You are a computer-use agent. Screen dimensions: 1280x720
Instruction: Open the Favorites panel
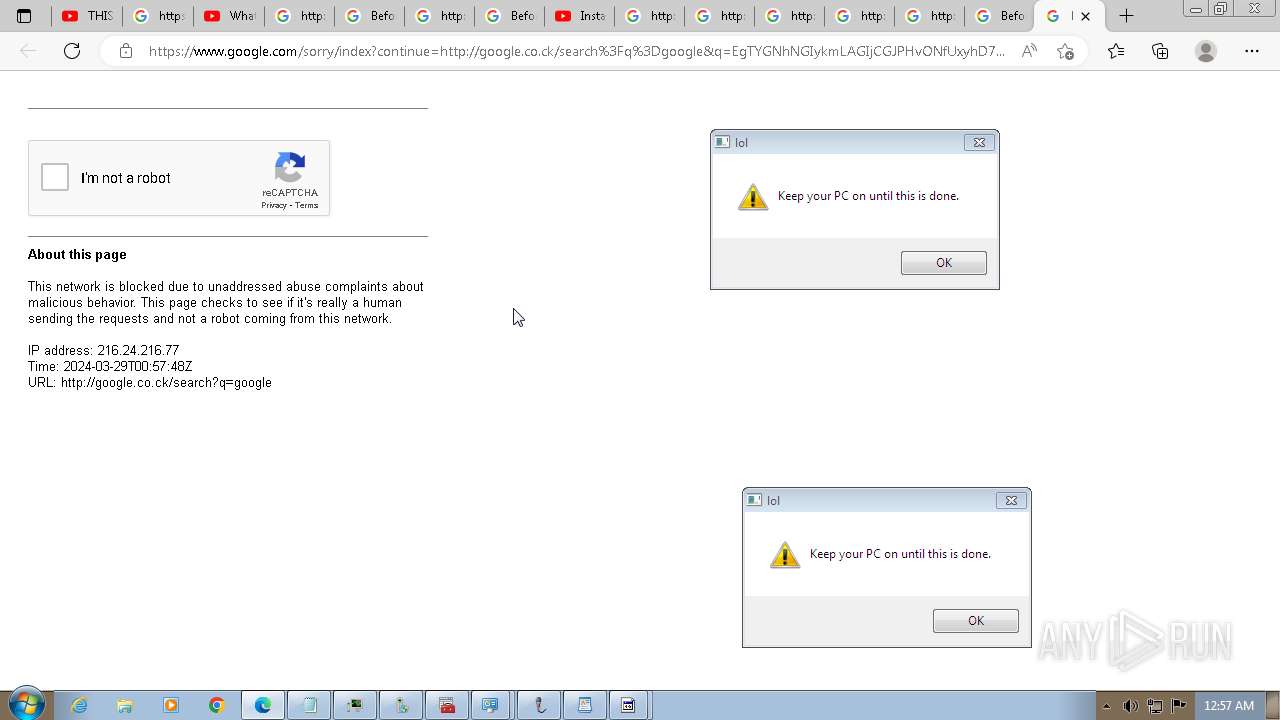click(x=1116, y=51)
